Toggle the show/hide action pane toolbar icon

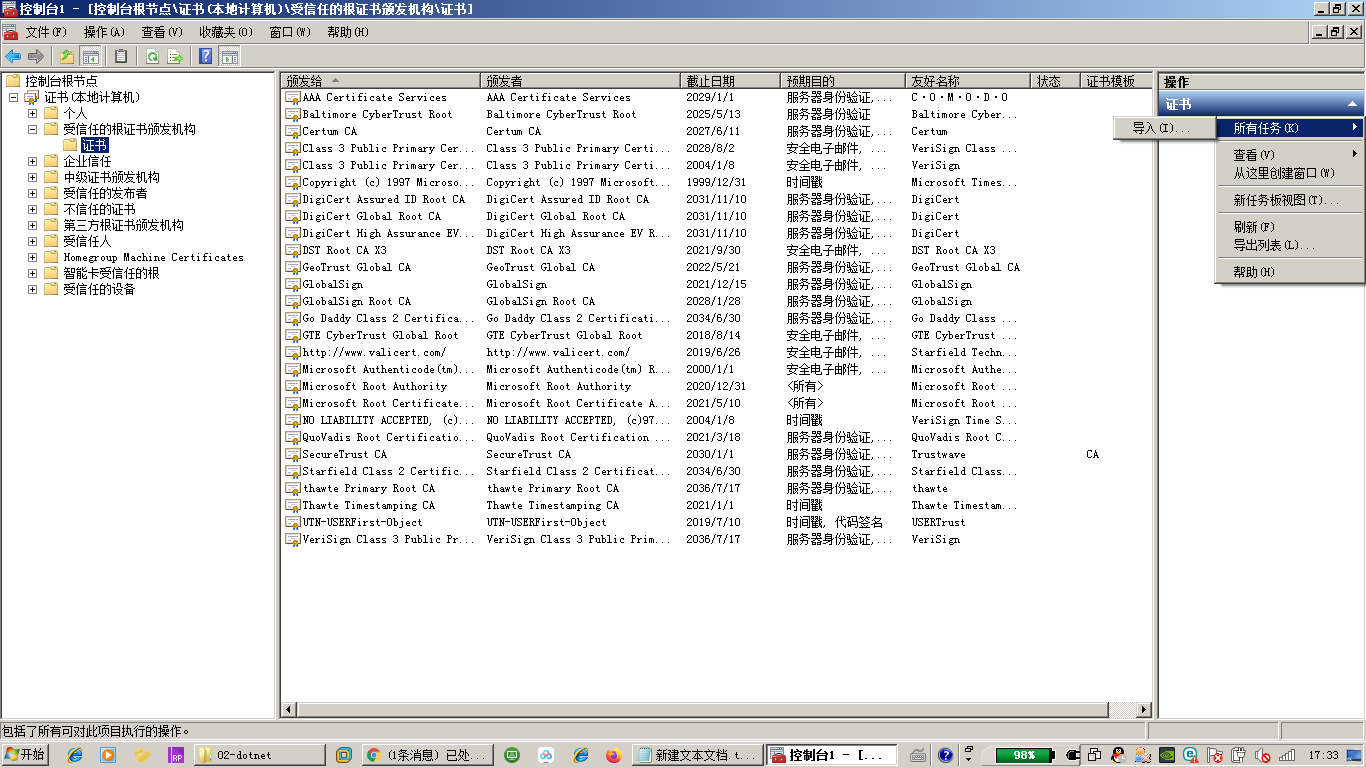pyautogui.click(x=228, y=56)
